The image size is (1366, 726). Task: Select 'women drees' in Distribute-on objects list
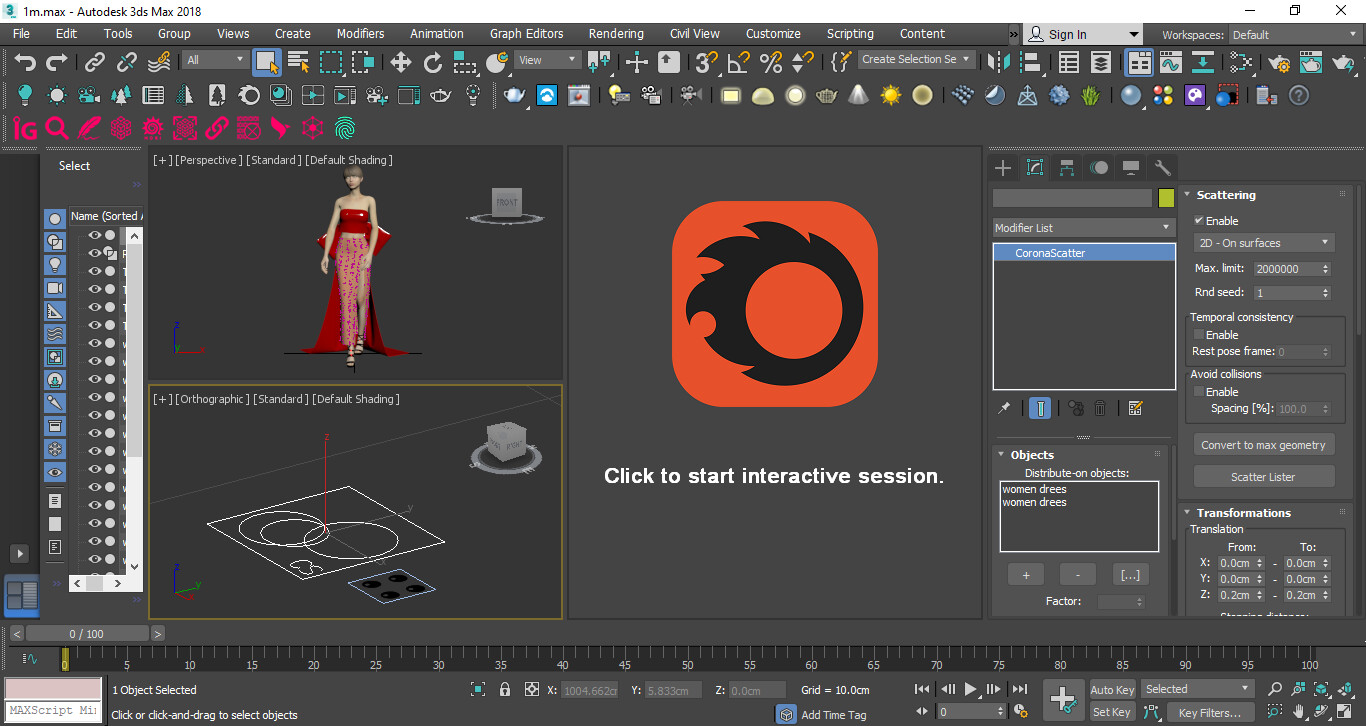click(x=1035, y=489)
